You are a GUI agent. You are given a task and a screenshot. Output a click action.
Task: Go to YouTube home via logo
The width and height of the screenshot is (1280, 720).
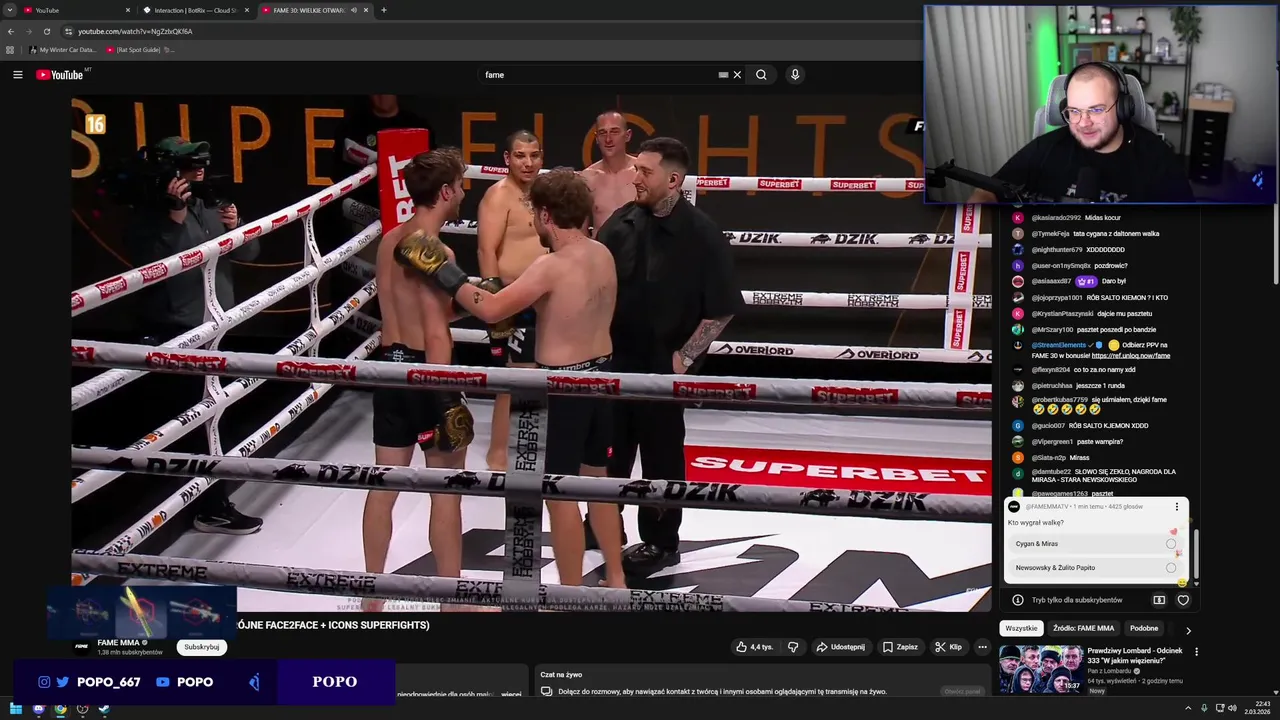(60, 75)
